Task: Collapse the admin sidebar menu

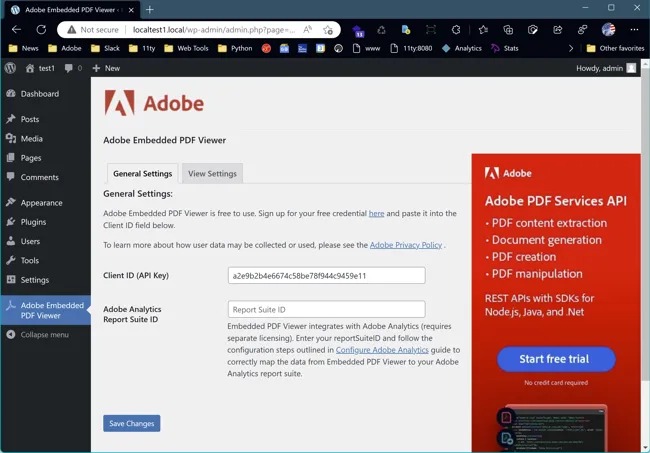Action: pyautogui.click(x=44, y=334)
